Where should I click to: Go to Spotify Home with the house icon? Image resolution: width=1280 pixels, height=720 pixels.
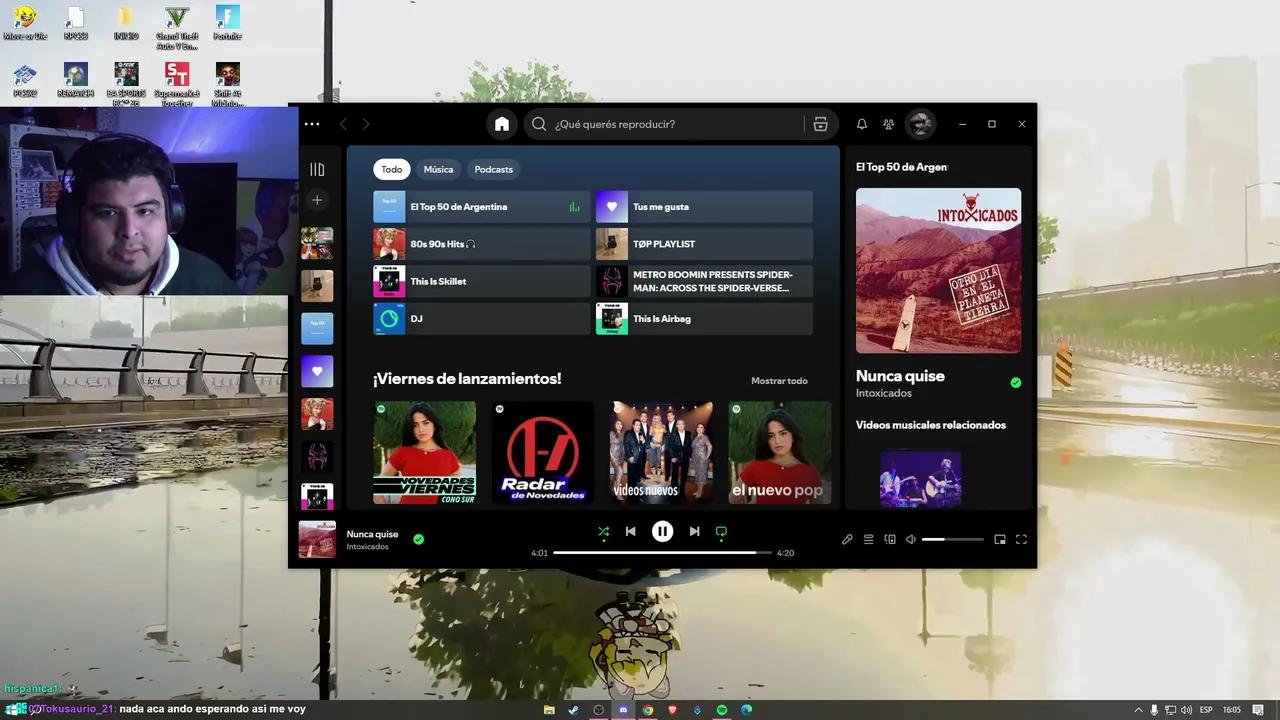pos(502,124)
